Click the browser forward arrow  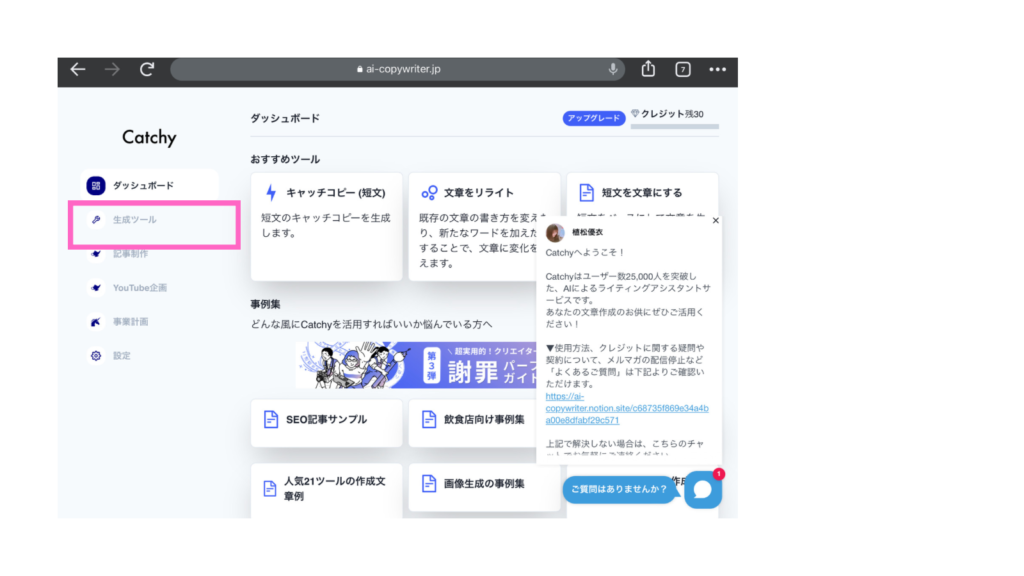(112, 69)
